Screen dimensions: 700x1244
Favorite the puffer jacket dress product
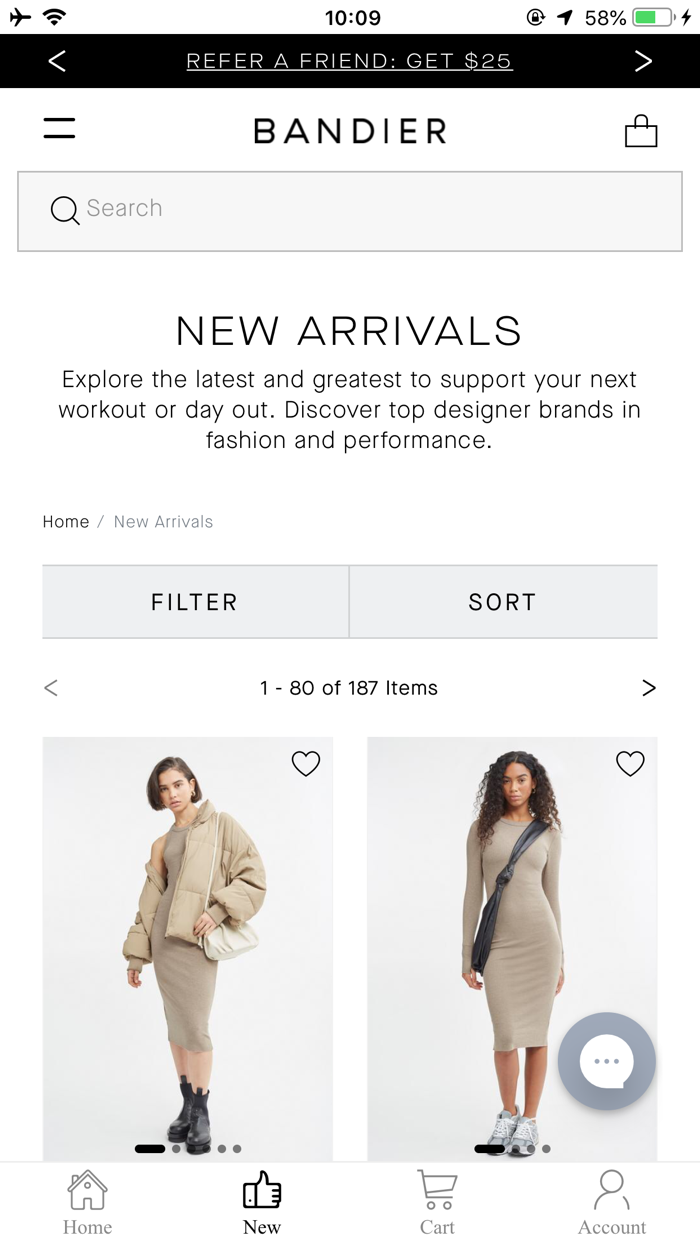[x=306, y=764]
